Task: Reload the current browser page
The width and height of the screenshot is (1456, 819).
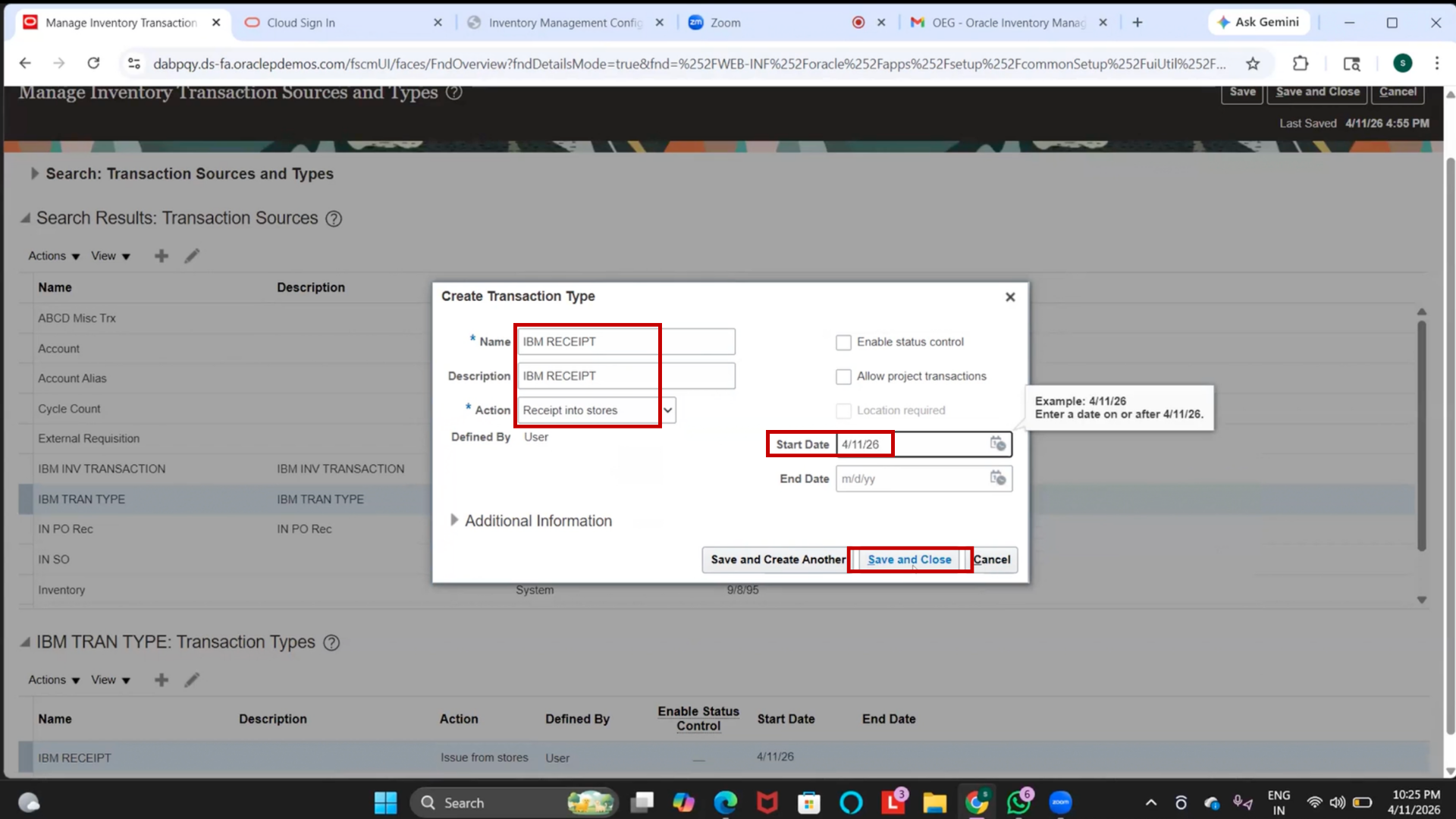Action: (93, 64)
